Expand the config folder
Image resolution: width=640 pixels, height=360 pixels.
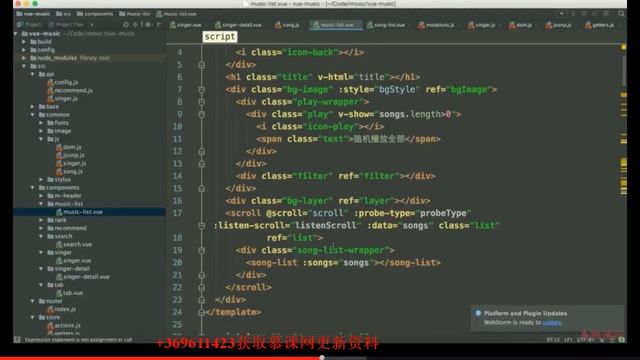point(24,50)
